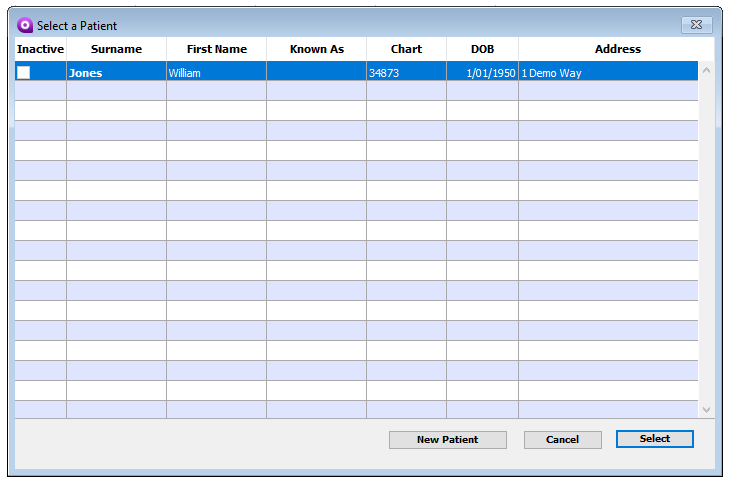Viewport: 733px width, 489px height.
Task: Sort patients by Surname column header
Action: coord(116,49)
